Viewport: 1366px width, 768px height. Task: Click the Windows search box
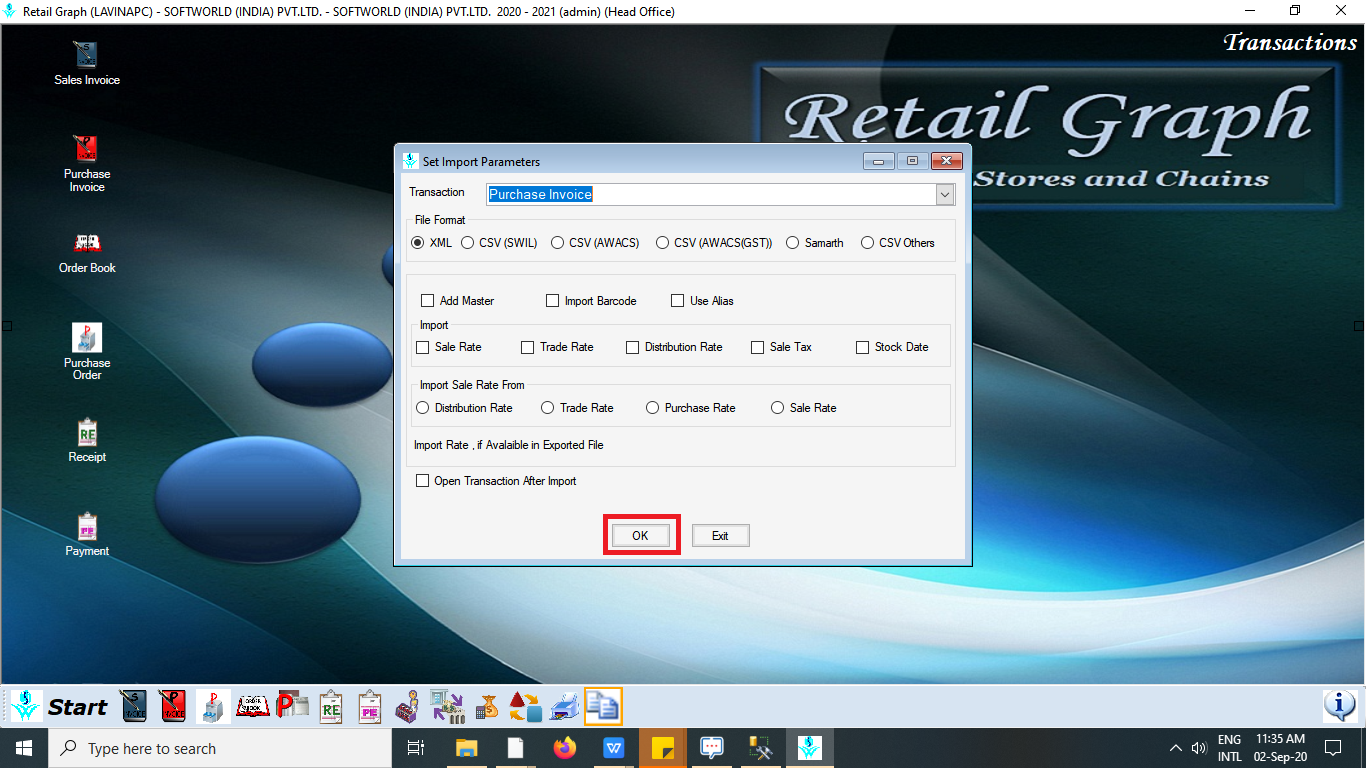pyautogui.click(x=220, y=748)
